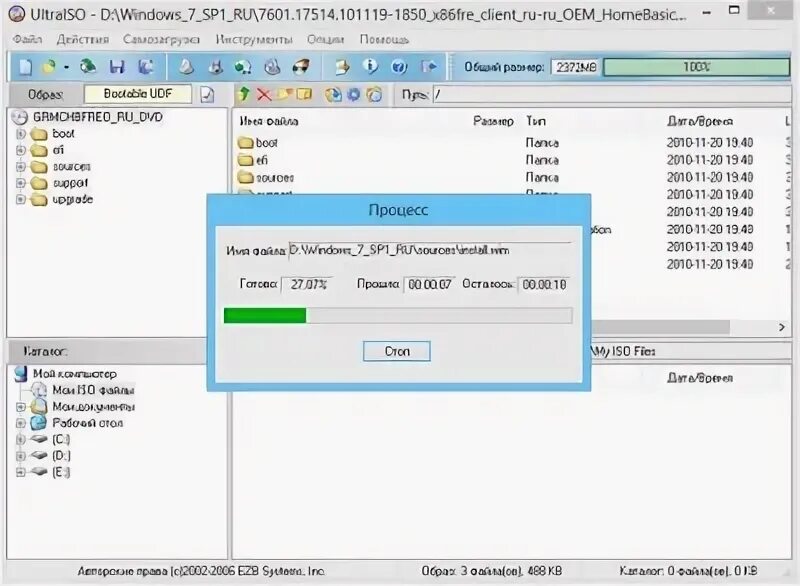Click the 2371MB total size box
The image size is (800, 586).
click(576, 67)
